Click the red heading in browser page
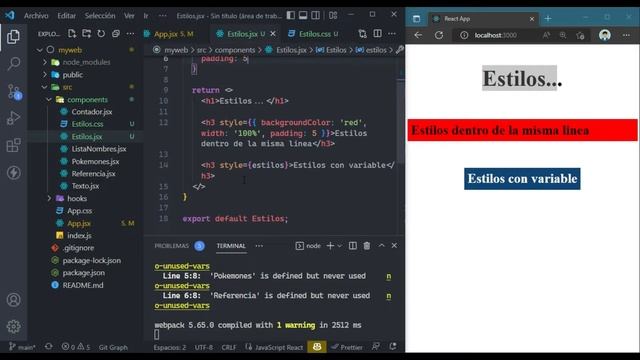The height and width of the screenshot is (360, 640). [x=522, y=130]
